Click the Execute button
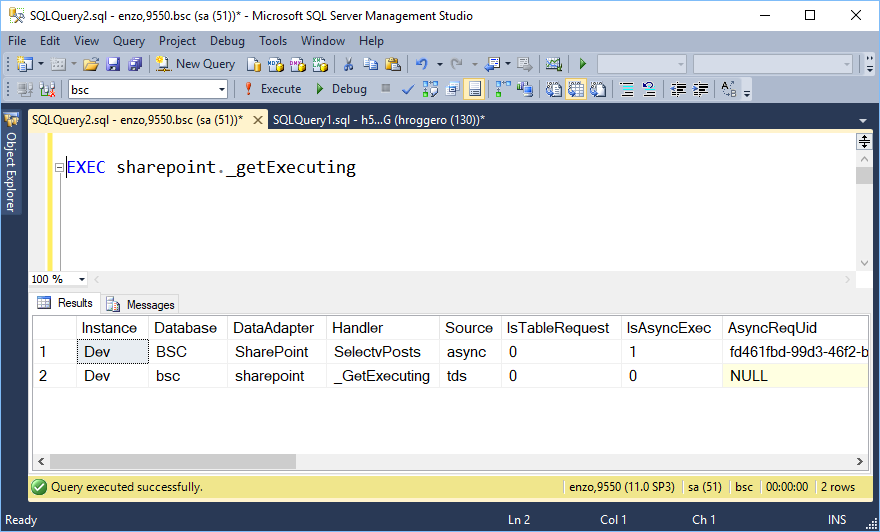 pos(272,89)
